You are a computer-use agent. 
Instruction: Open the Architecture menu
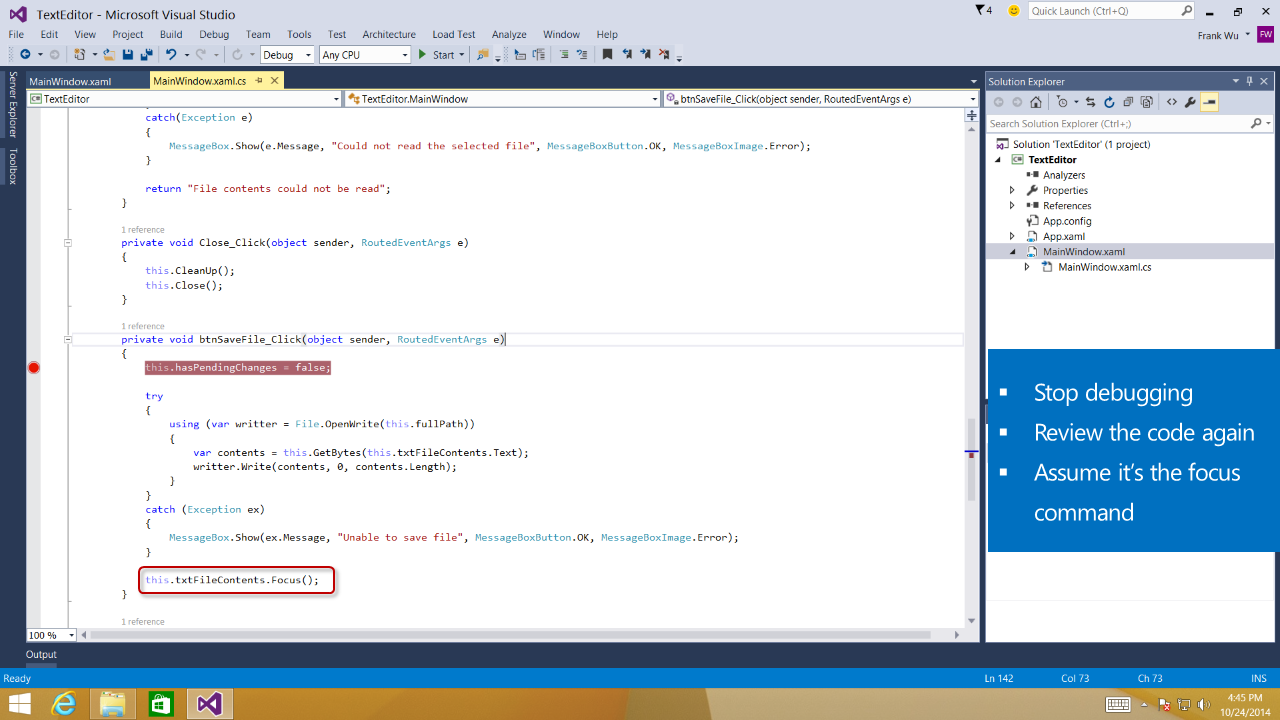click(x=389, y=34)
